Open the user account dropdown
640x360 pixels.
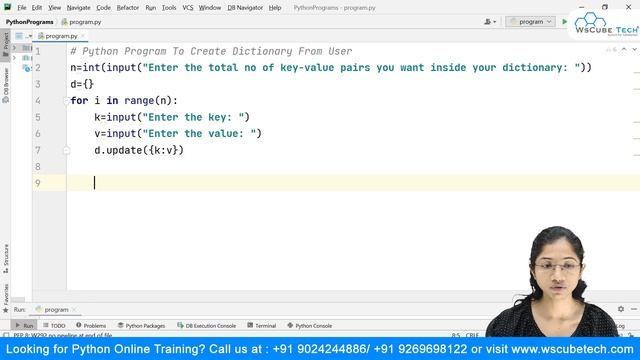(490, 22)
